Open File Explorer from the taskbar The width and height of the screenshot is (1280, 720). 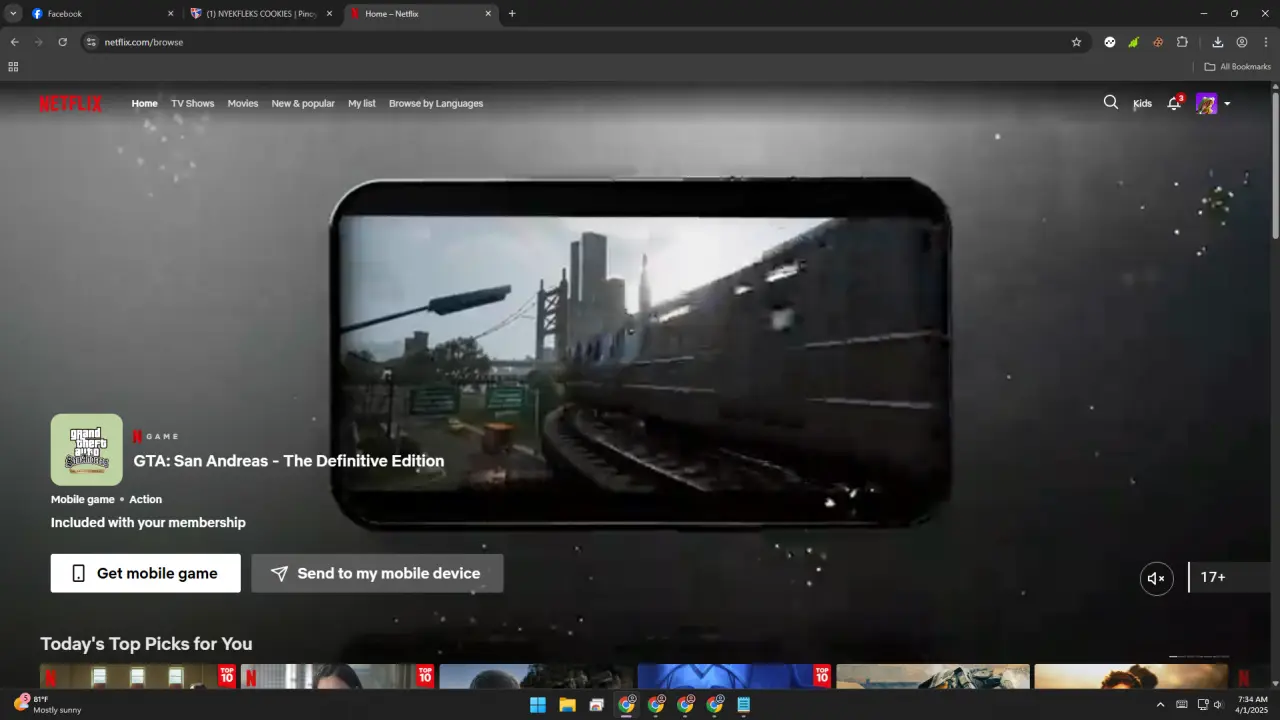567,705
